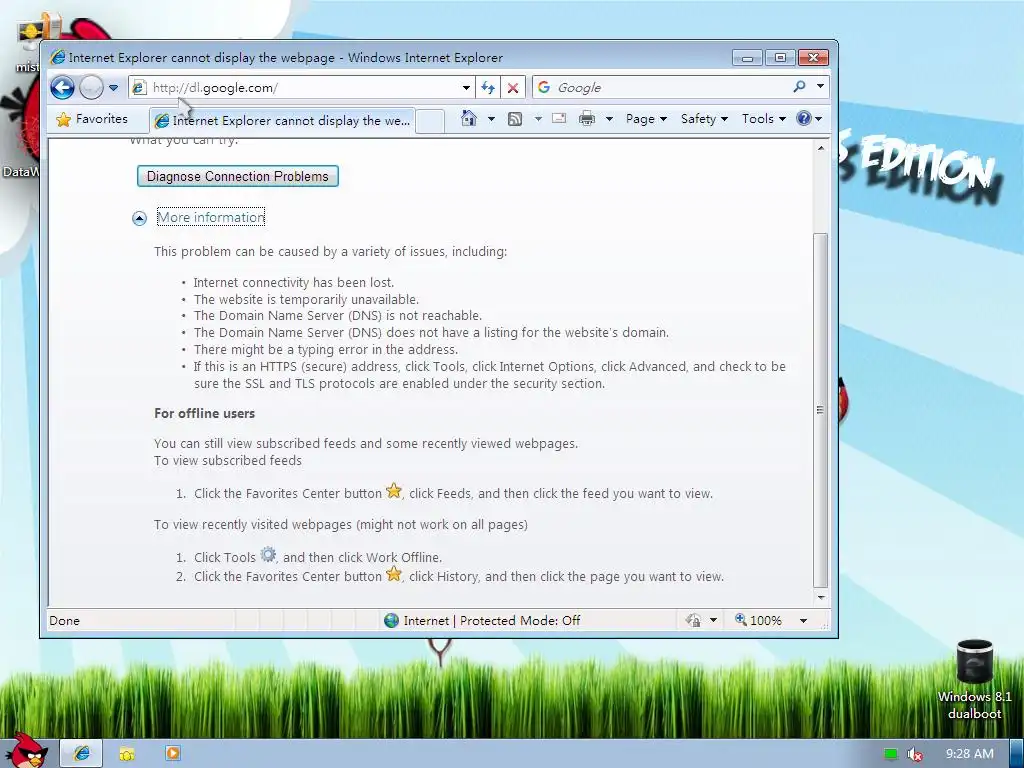The width and height of the screenshot is (1024, 768).
Task: Open the 'Windows 8.1 dualboot' desktop icon
Action: (x=974, y=680)
